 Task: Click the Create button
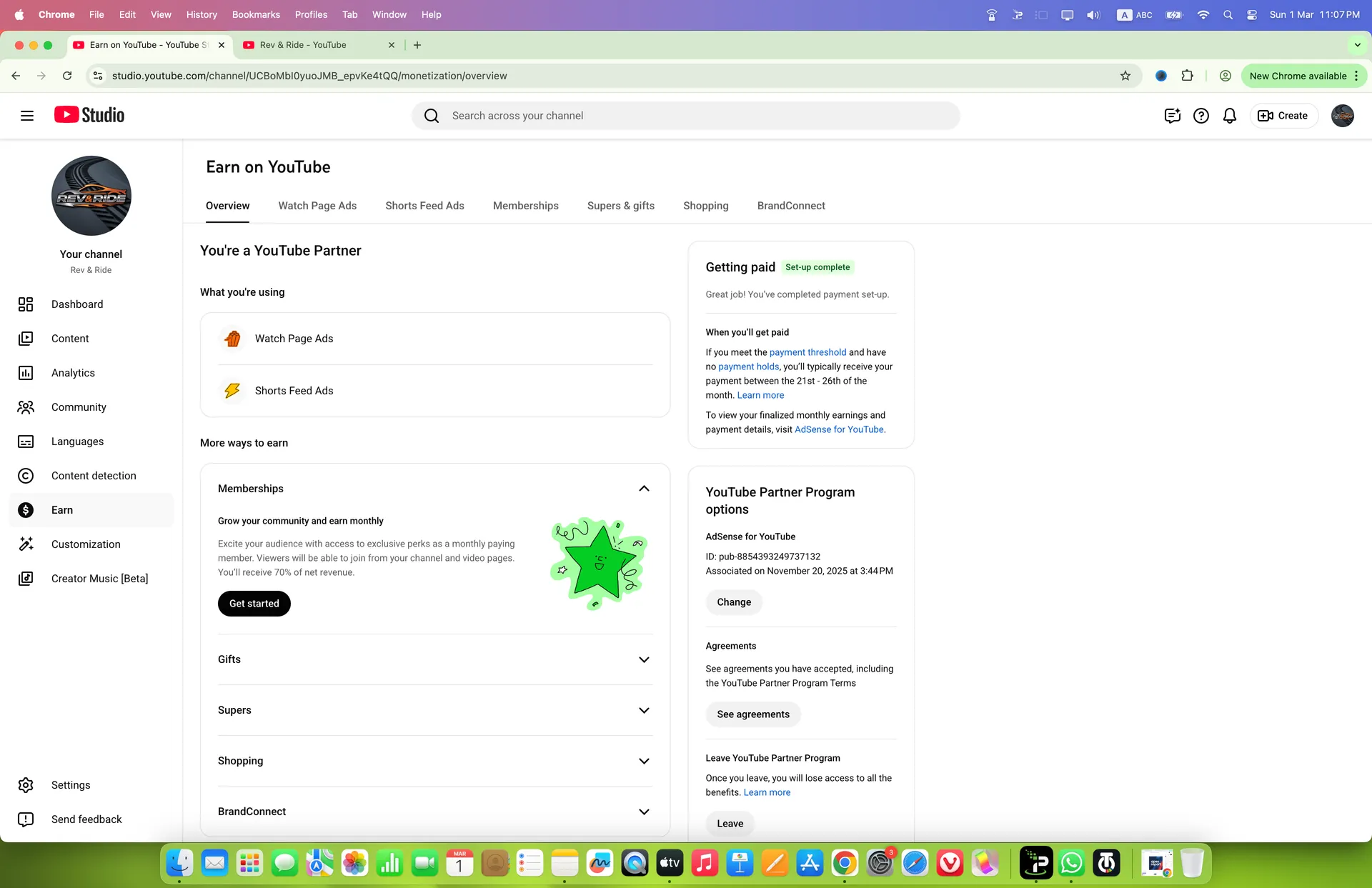pyautogui.click(x=1283, y=116)
